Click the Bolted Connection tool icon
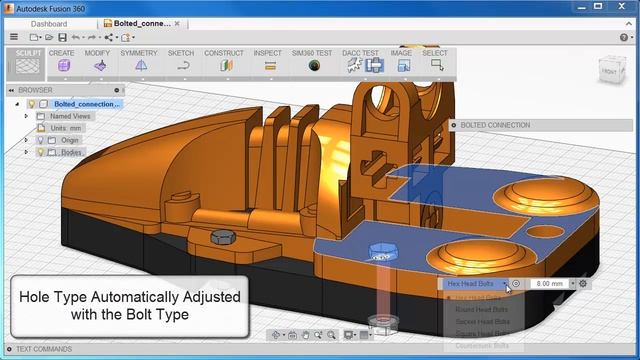The image size is (640, 360). 374,65
